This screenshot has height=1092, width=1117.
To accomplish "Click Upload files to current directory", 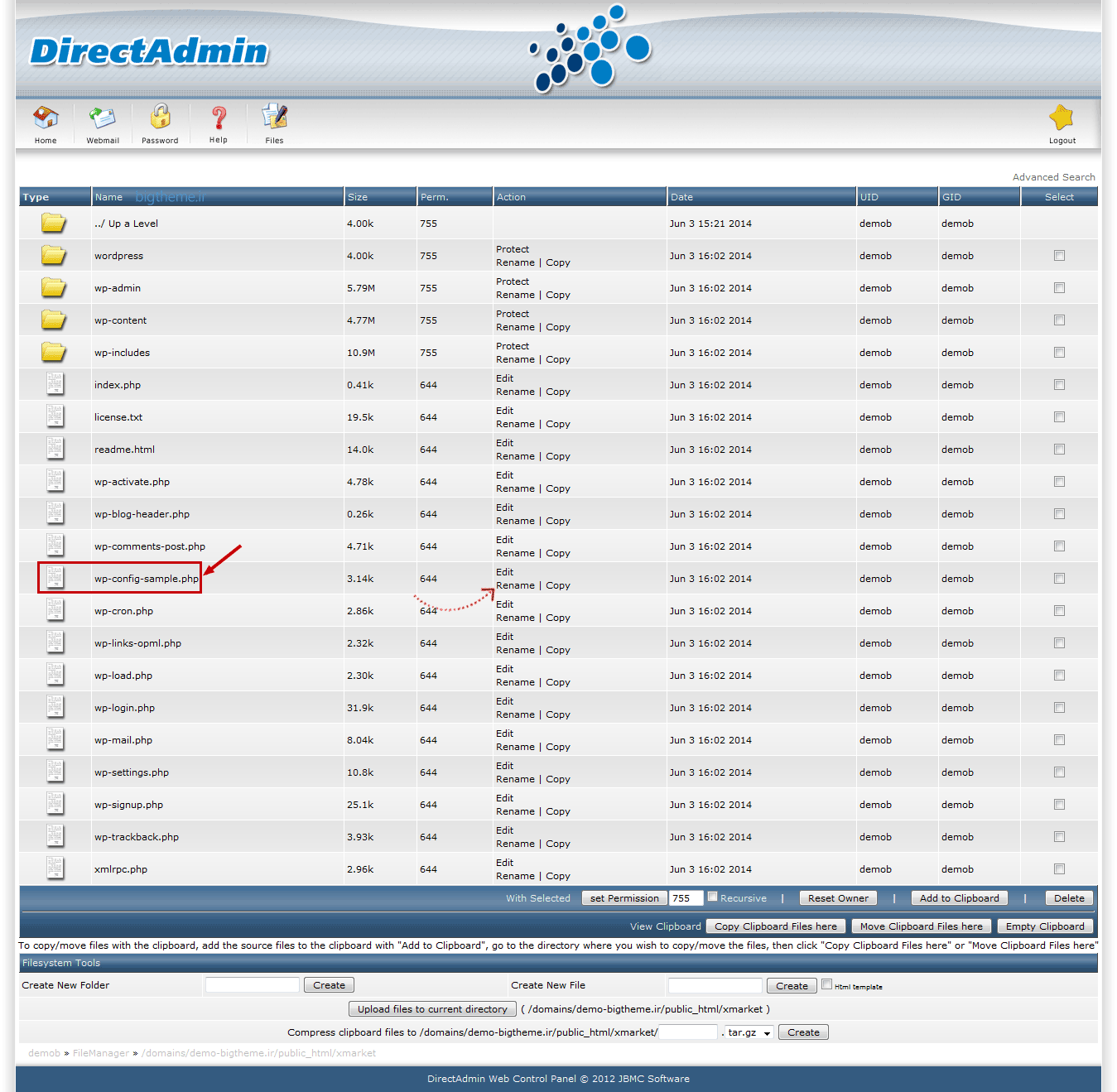I will [x=432, y=1009].
